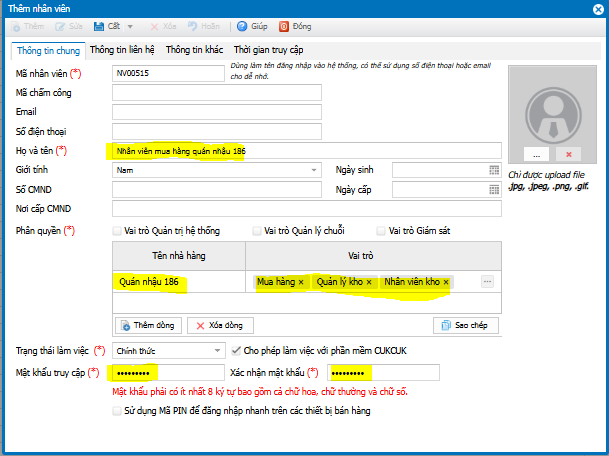Click the Số CMND input field

point(217,190)
